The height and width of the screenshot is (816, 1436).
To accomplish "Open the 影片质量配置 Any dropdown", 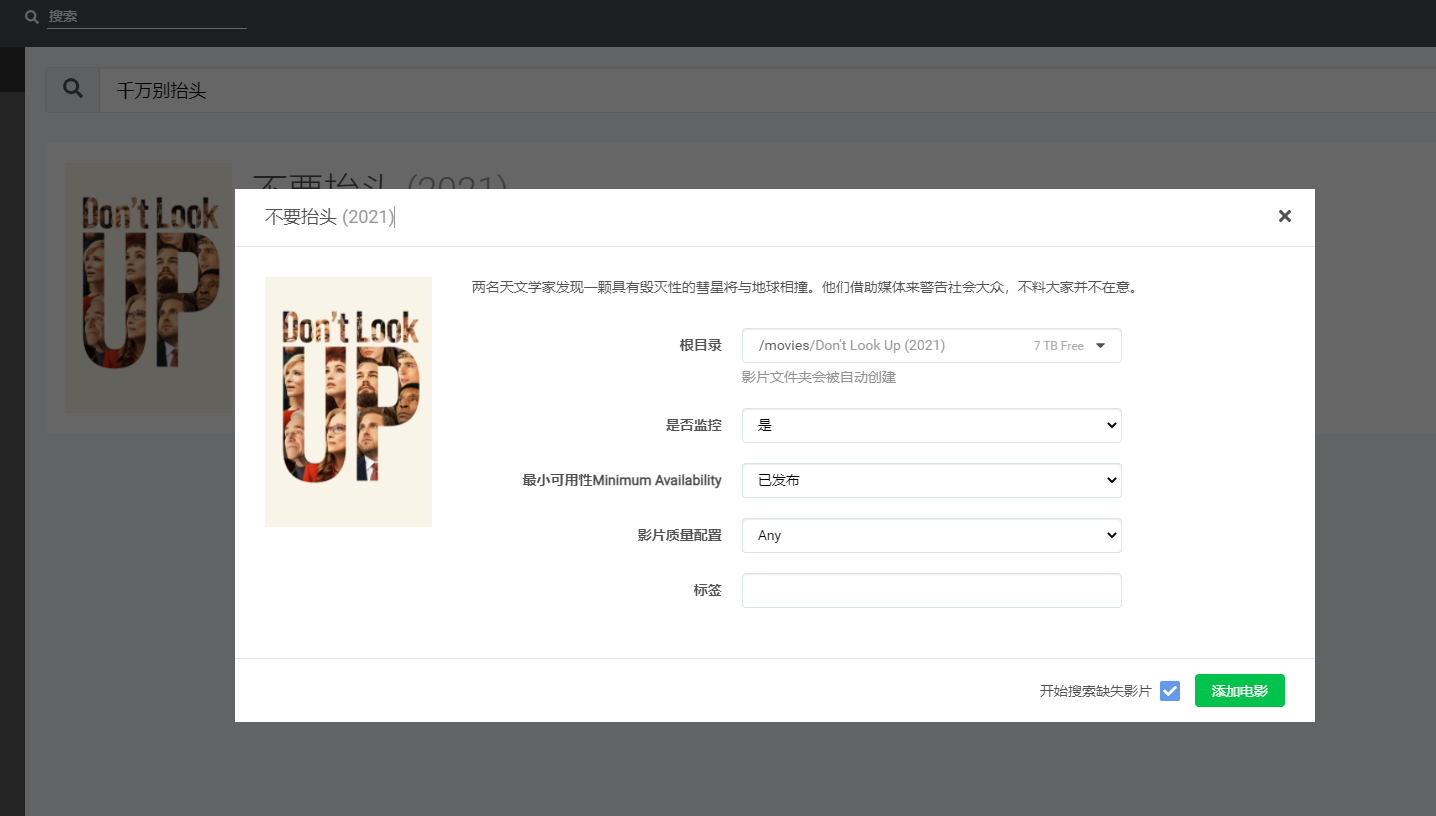I will click(x=932, y=535).
